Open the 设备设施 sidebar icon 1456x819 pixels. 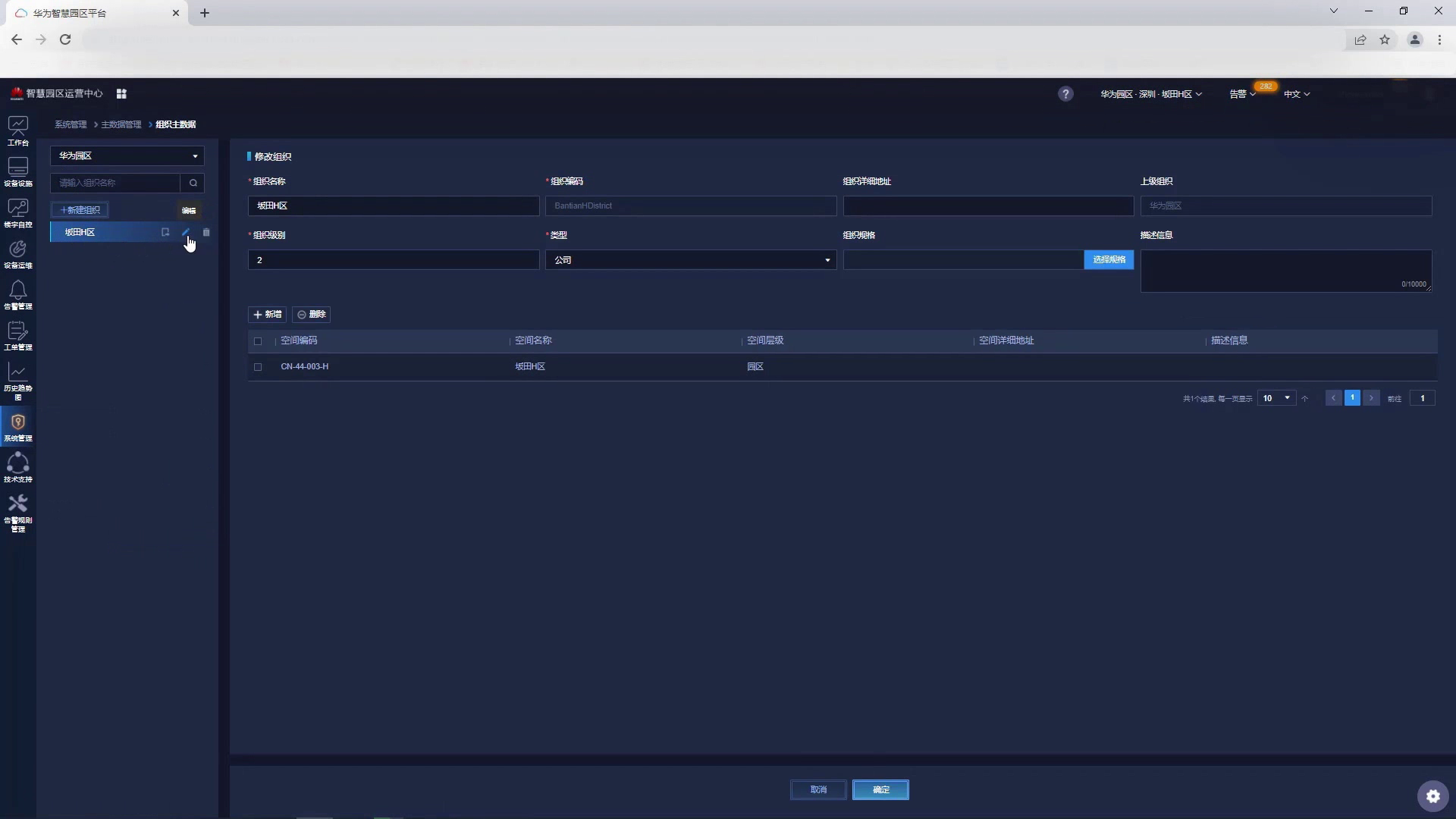click(x=17, y=171)
